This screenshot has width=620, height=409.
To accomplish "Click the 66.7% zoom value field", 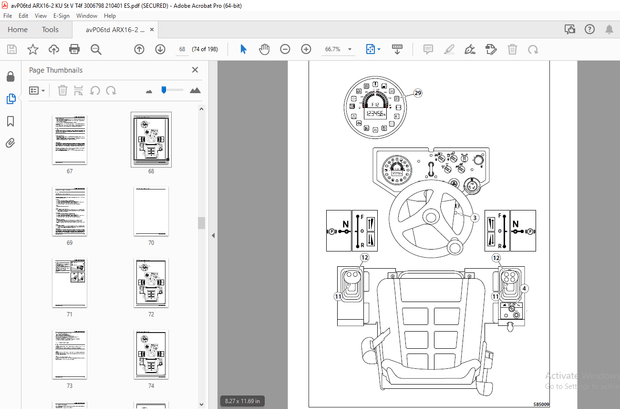I will point(333,49).
